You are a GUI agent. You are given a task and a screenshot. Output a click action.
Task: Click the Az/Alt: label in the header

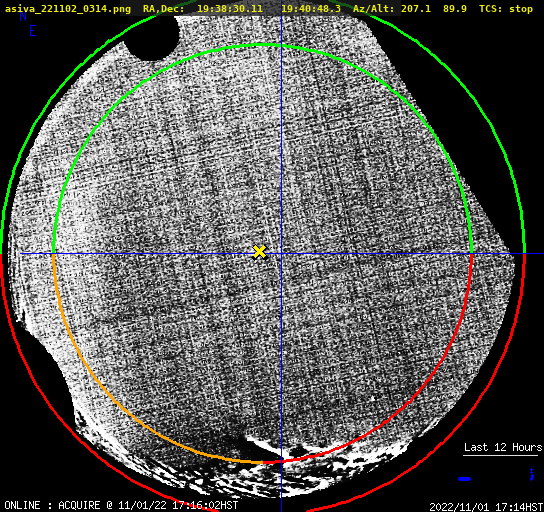373,8
